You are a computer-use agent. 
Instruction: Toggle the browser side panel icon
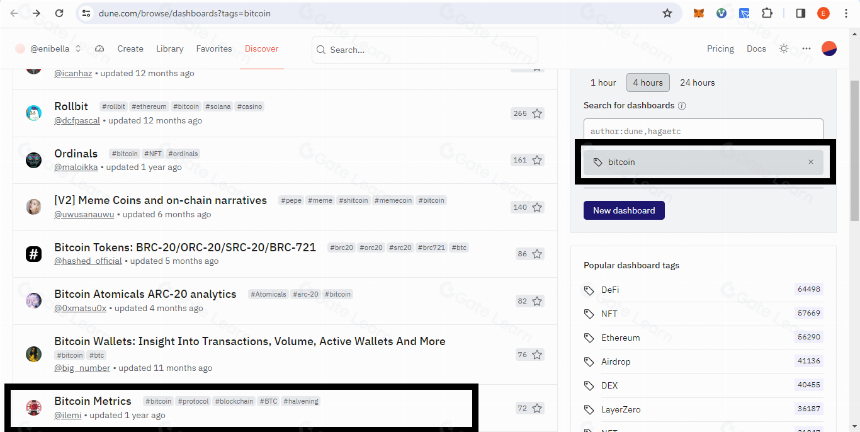point(801,13)
